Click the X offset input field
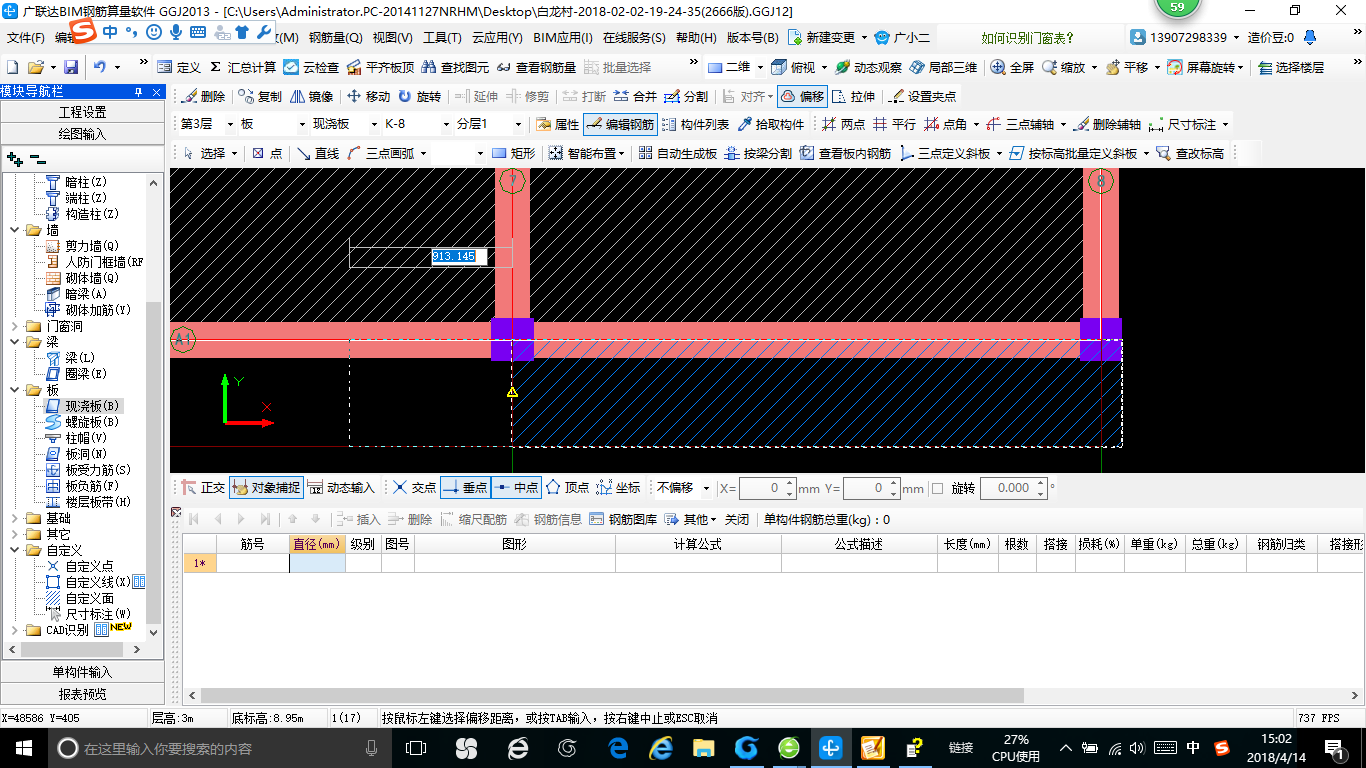Screen dimensions: 1366x768 (x=761, y=488)
